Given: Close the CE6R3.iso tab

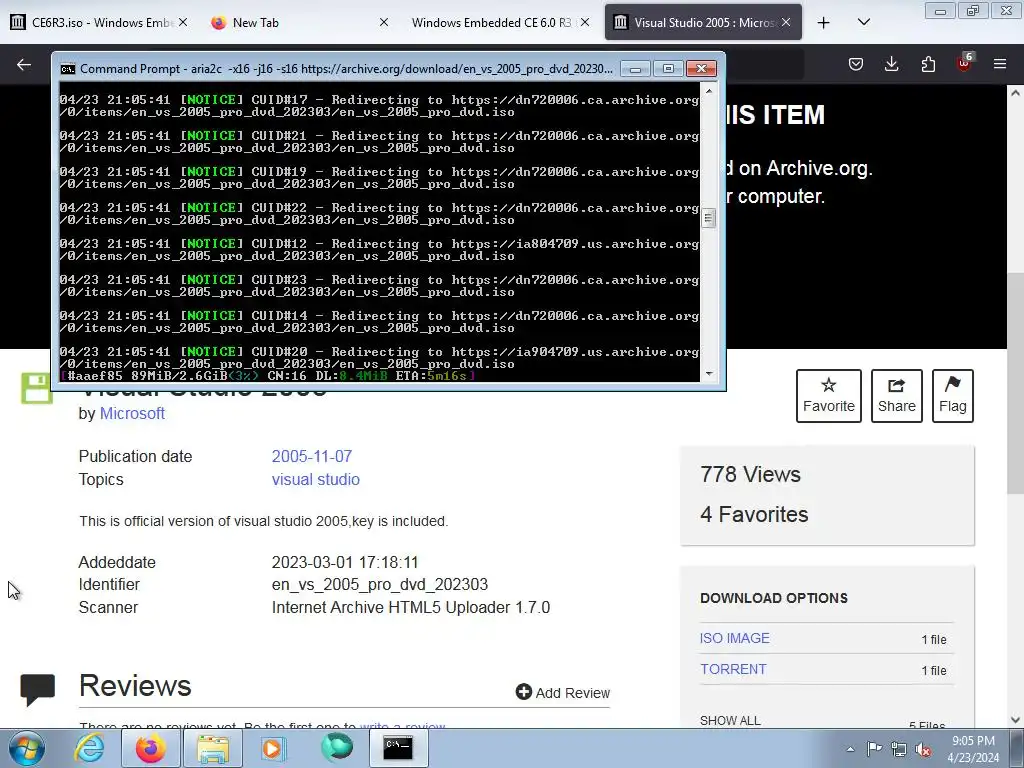Looking at the screenshot, I should pos(183,22).
